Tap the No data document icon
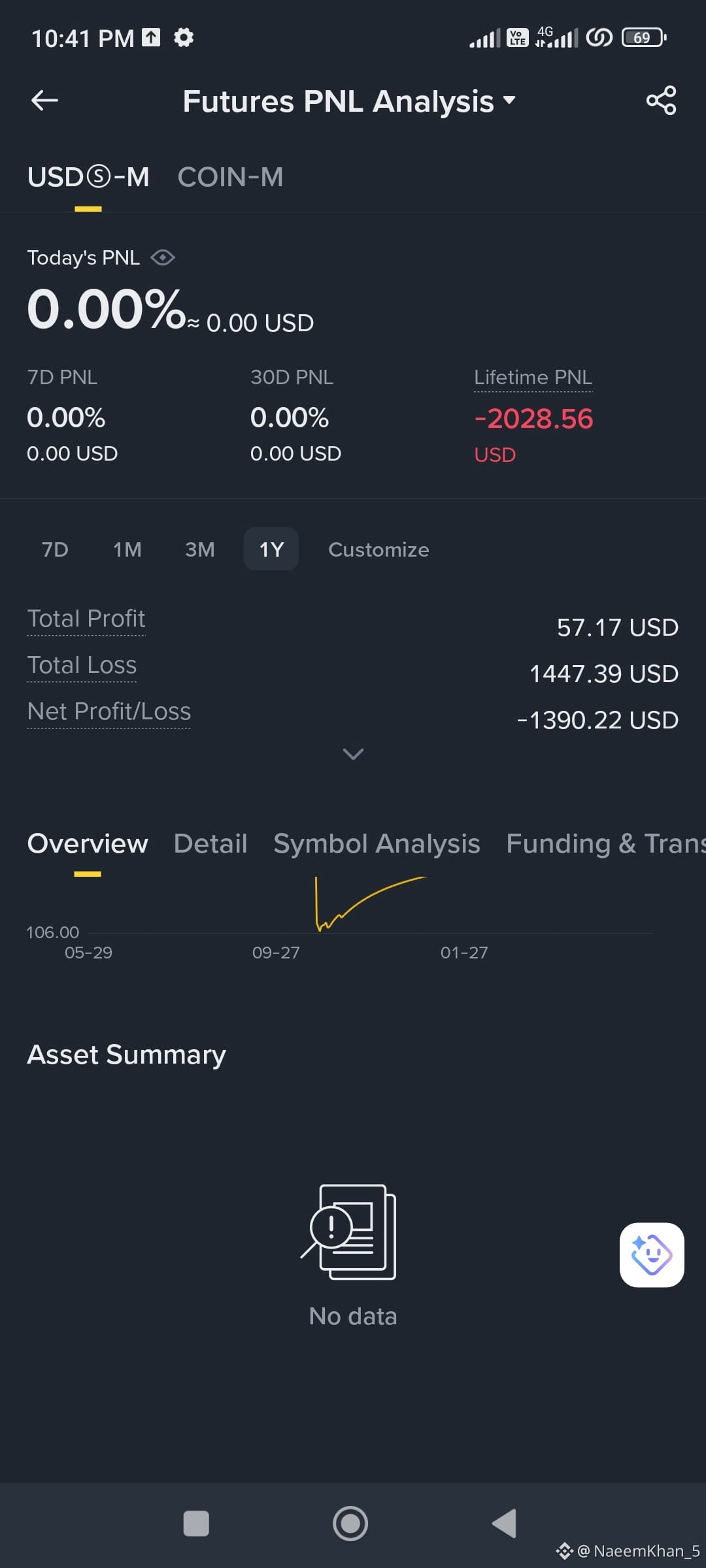The height and width of the screenshot is (1568, 706). click(348, 1232)
